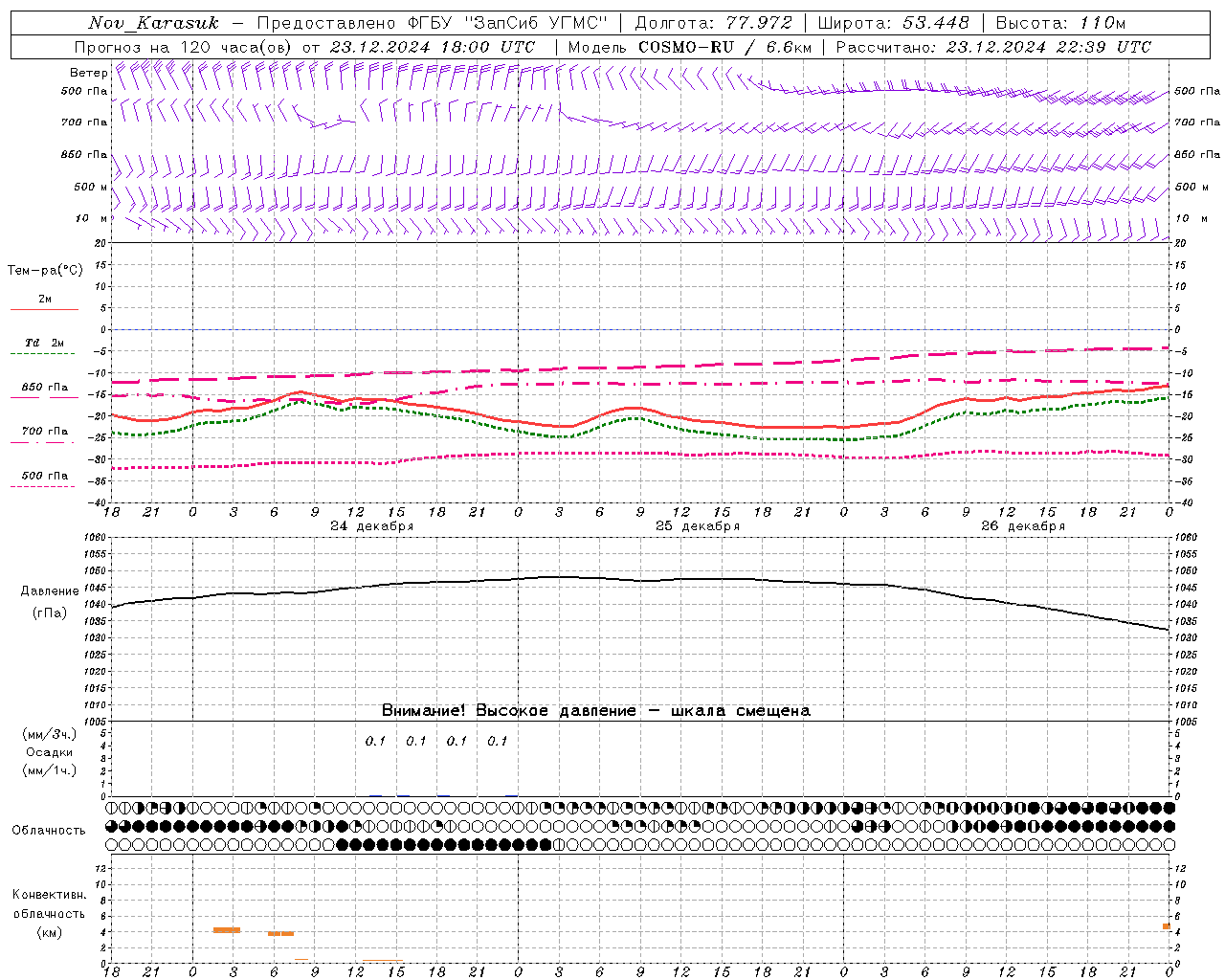Click the Td 2м dew point legend entry

pos(45,343)
